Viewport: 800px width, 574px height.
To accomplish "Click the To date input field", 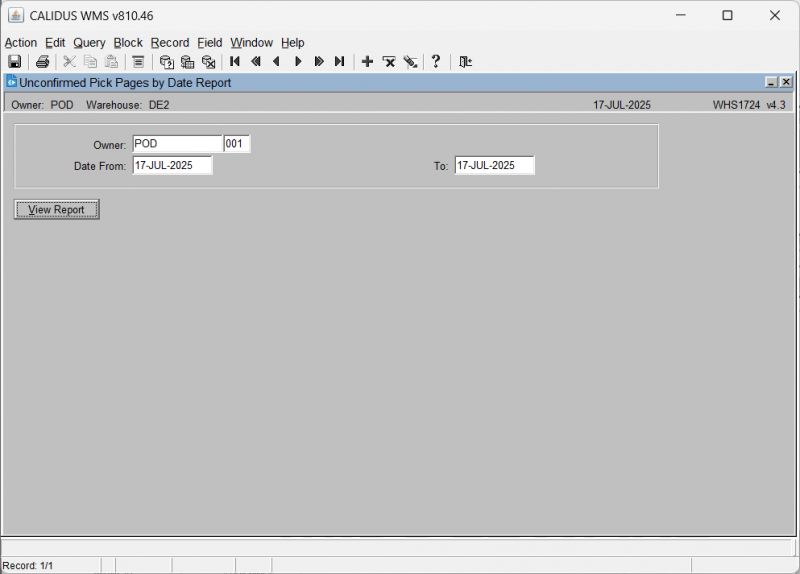I will pos(495,165).
